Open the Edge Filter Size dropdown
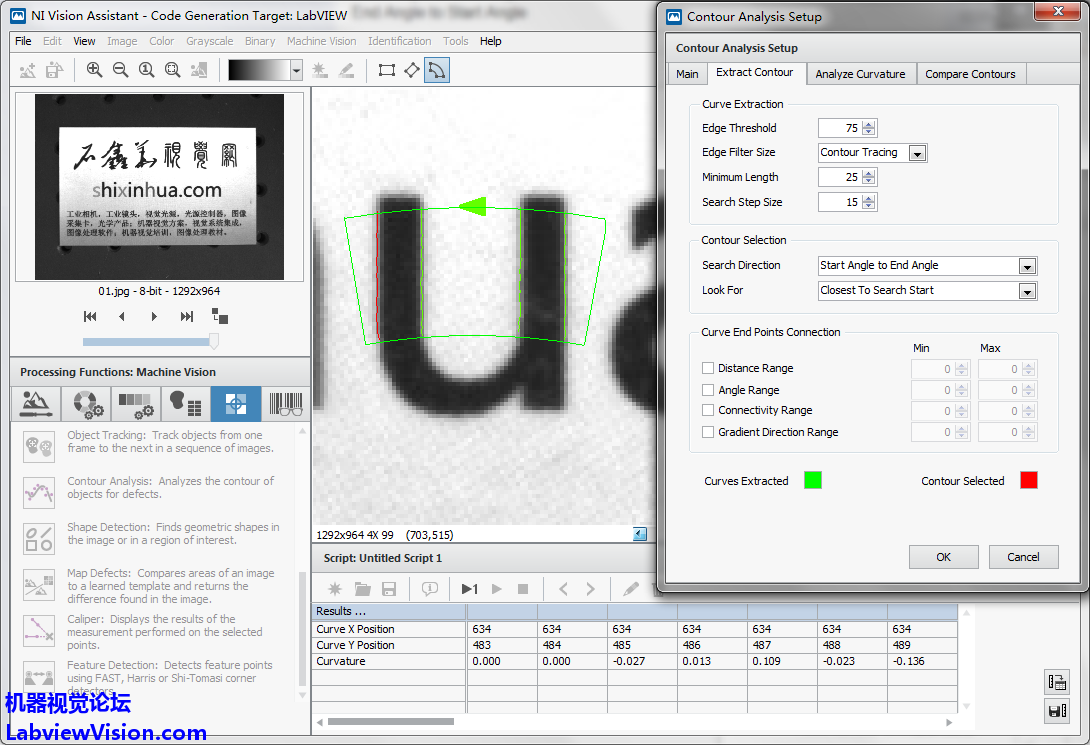The image size is (1090, 745). click(916, 153)
